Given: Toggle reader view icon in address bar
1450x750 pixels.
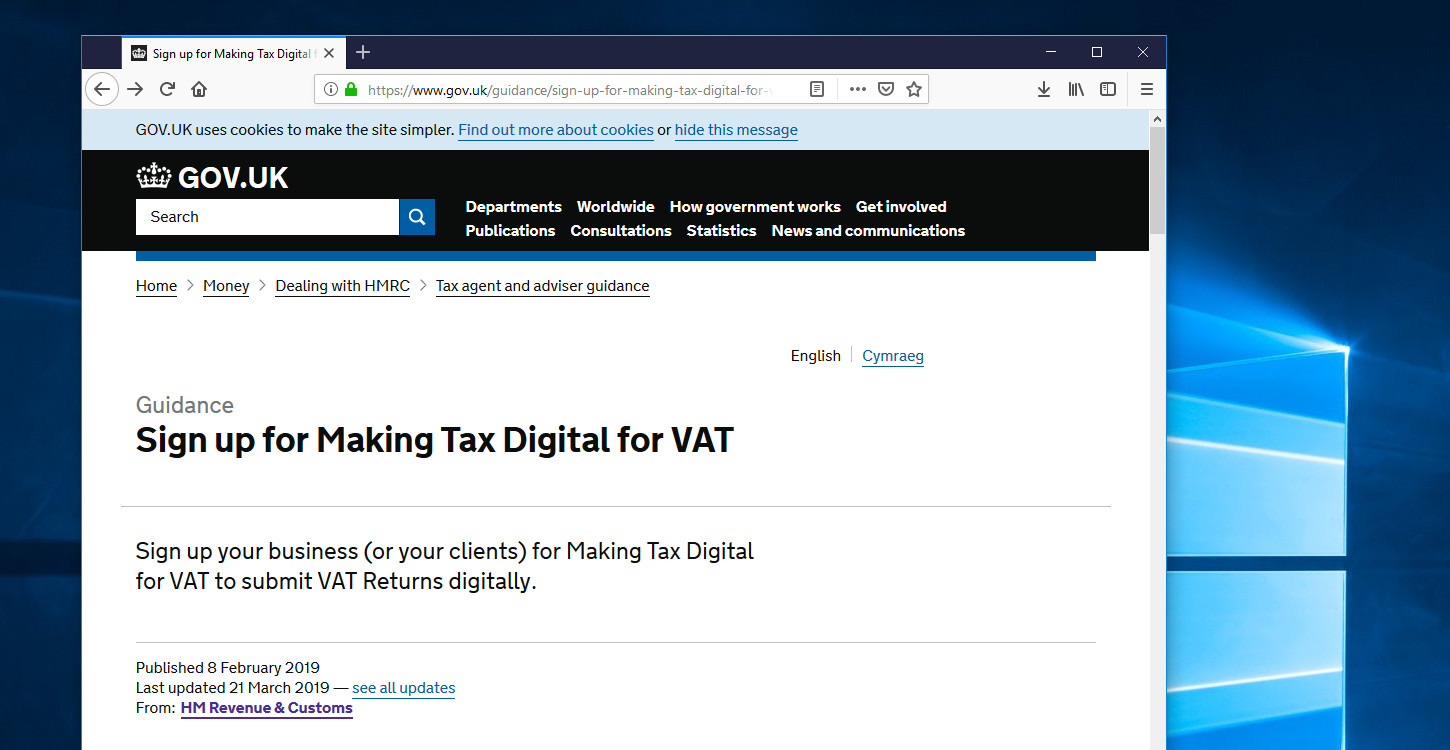Looking at the screenshot, I should 817,89.
